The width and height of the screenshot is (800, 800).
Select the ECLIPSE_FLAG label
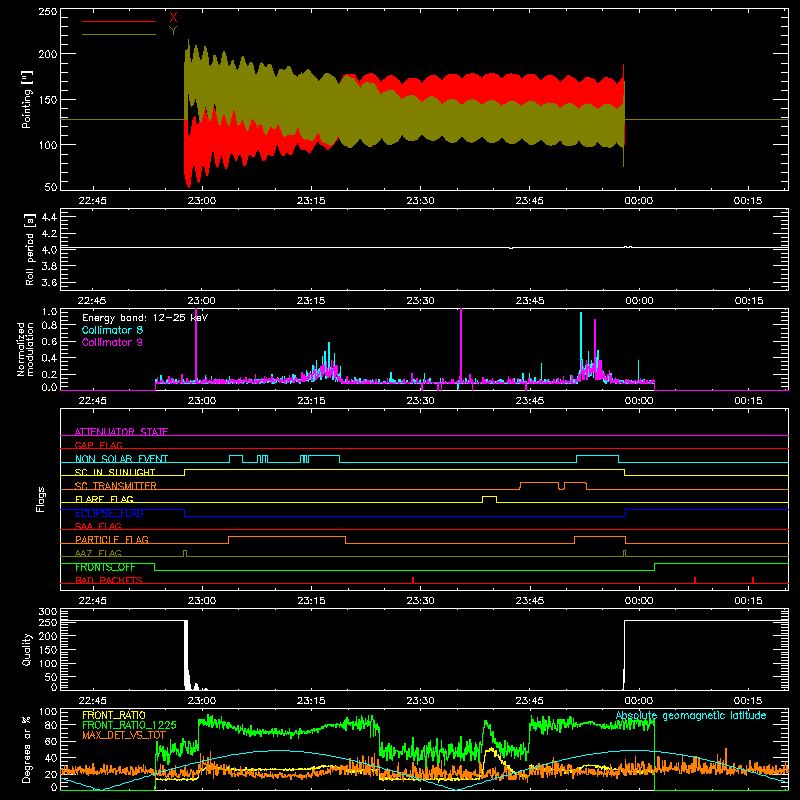109,513
